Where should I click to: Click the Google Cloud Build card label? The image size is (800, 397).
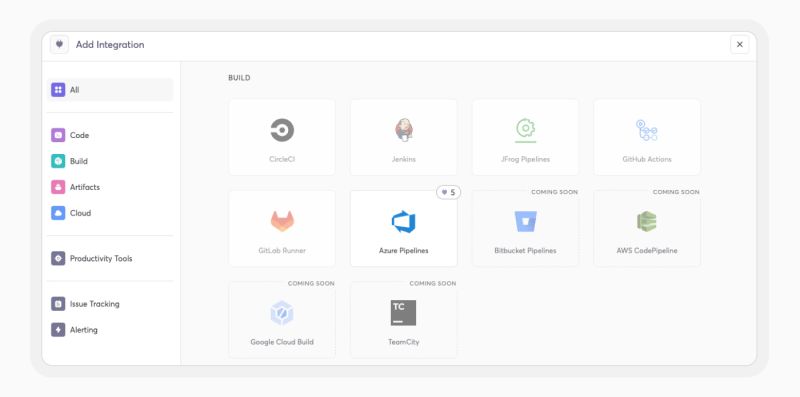(x=282, y=342)
